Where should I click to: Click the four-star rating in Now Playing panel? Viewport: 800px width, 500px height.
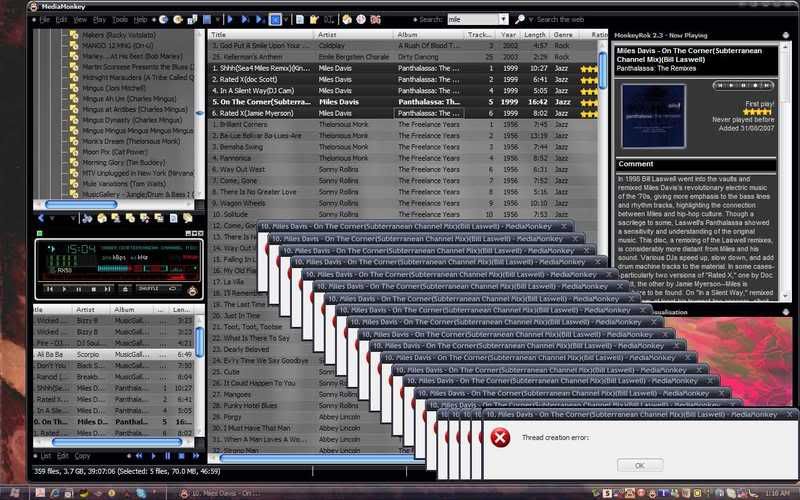click(757, 112)
